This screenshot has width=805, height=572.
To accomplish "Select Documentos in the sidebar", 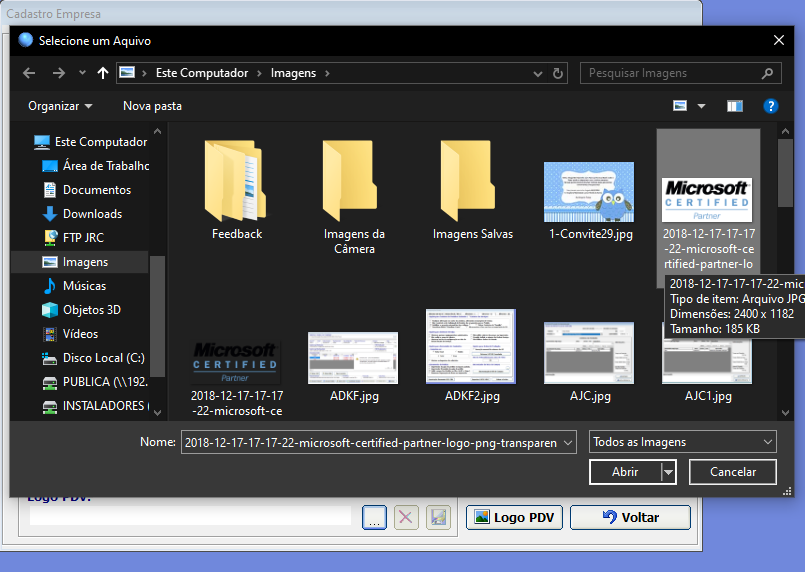I will click(87, 190).
